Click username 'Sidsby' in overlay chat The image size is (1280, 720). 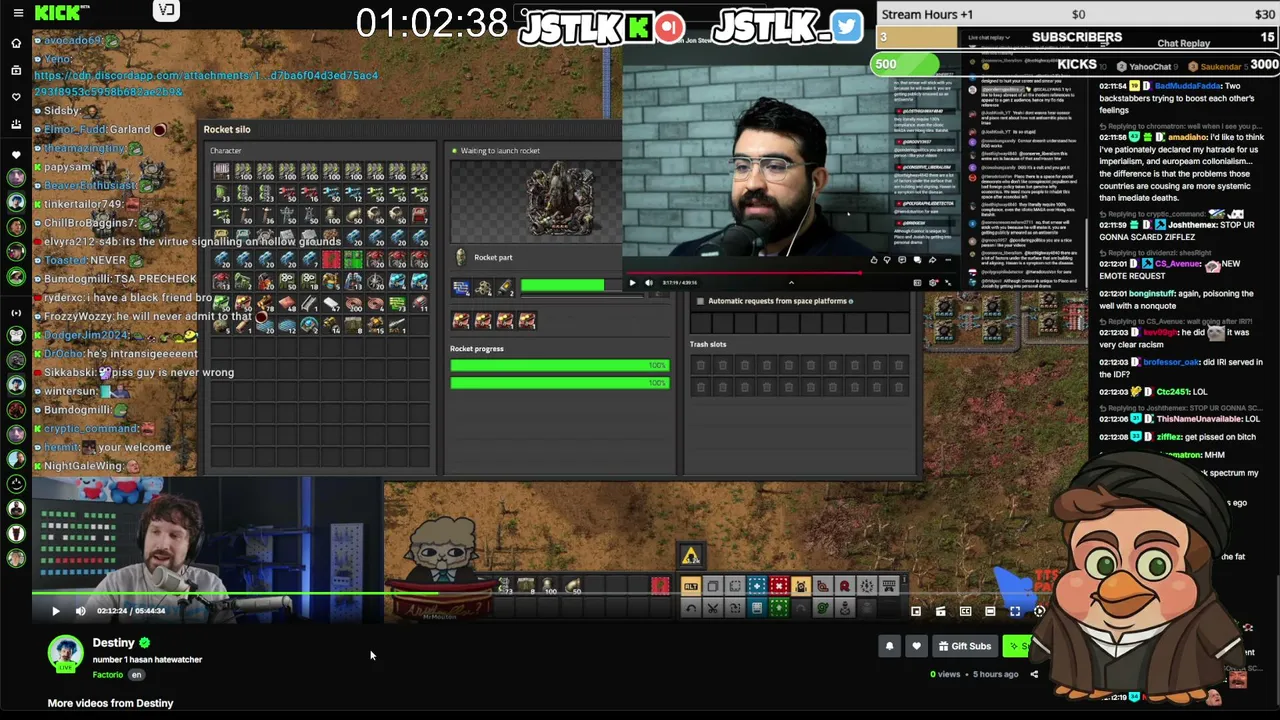click(x=61, y=110)
